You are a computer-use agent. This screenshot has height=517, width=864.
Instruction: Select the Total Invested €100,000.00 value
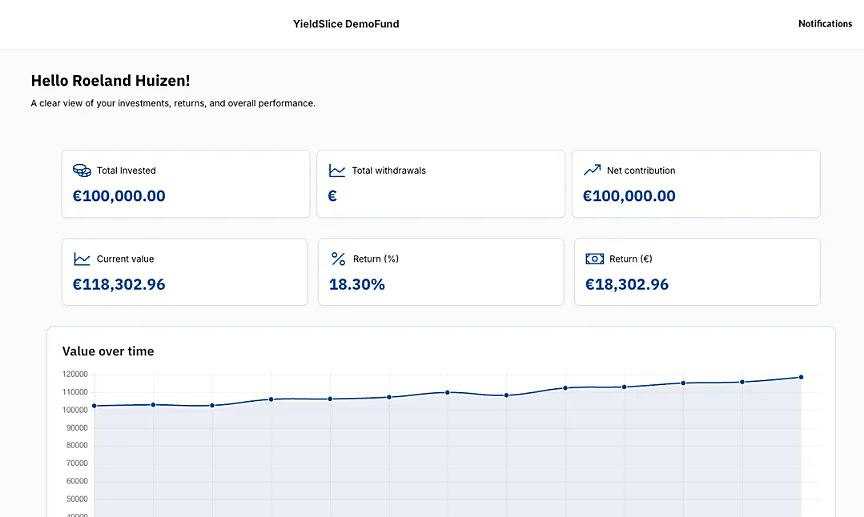coord(119,196)
